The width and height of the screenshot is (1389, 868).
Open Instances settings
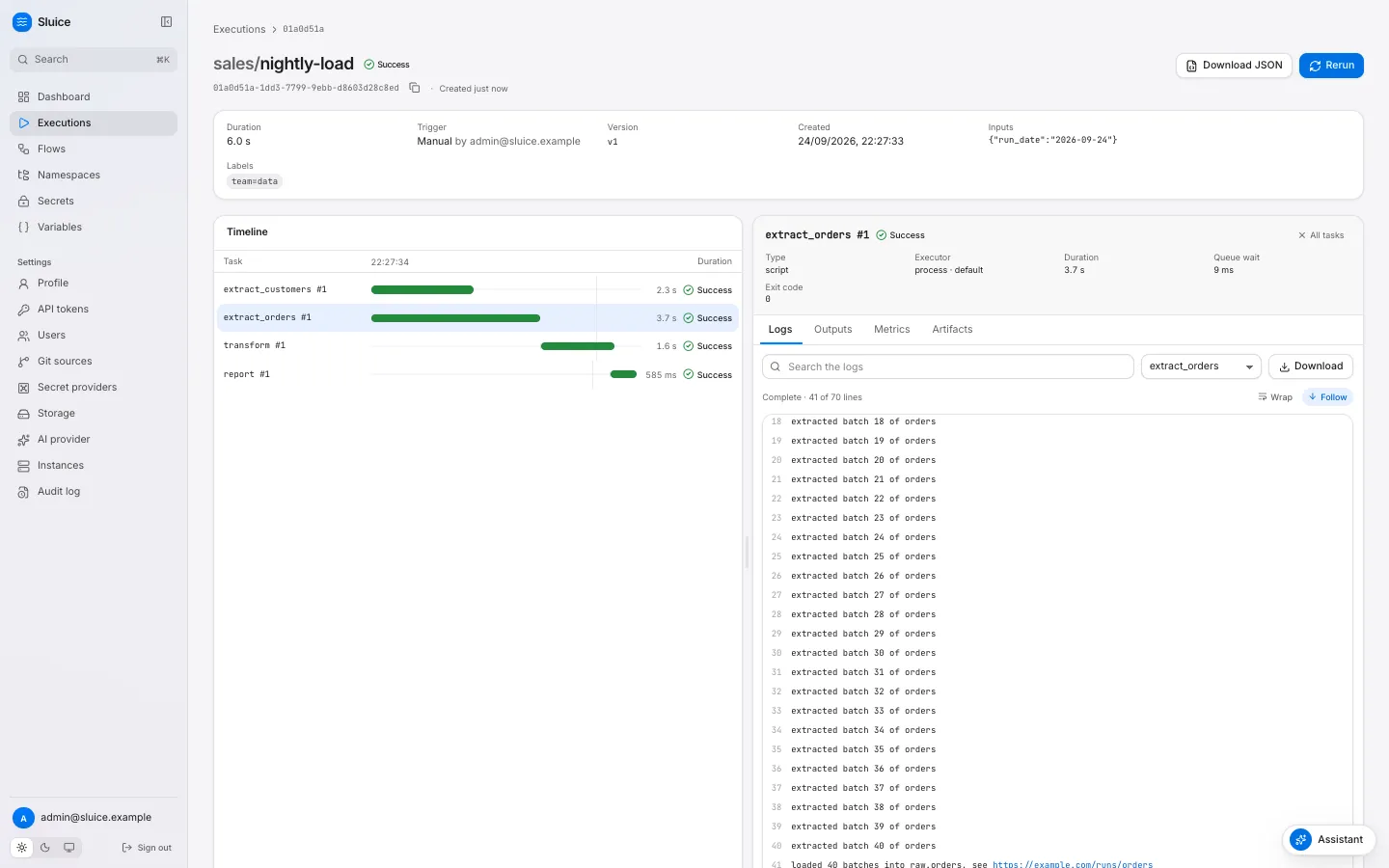(94, 465)
